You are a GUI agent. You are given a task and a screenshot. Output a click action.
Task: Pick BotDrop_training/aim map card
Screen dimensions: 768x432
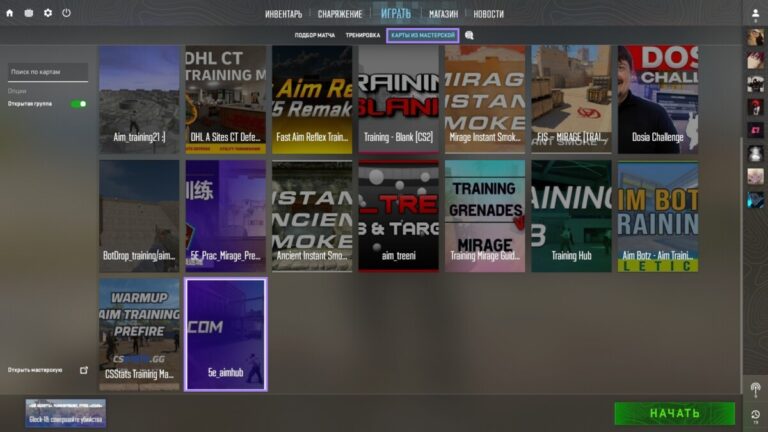coord(139,216)
